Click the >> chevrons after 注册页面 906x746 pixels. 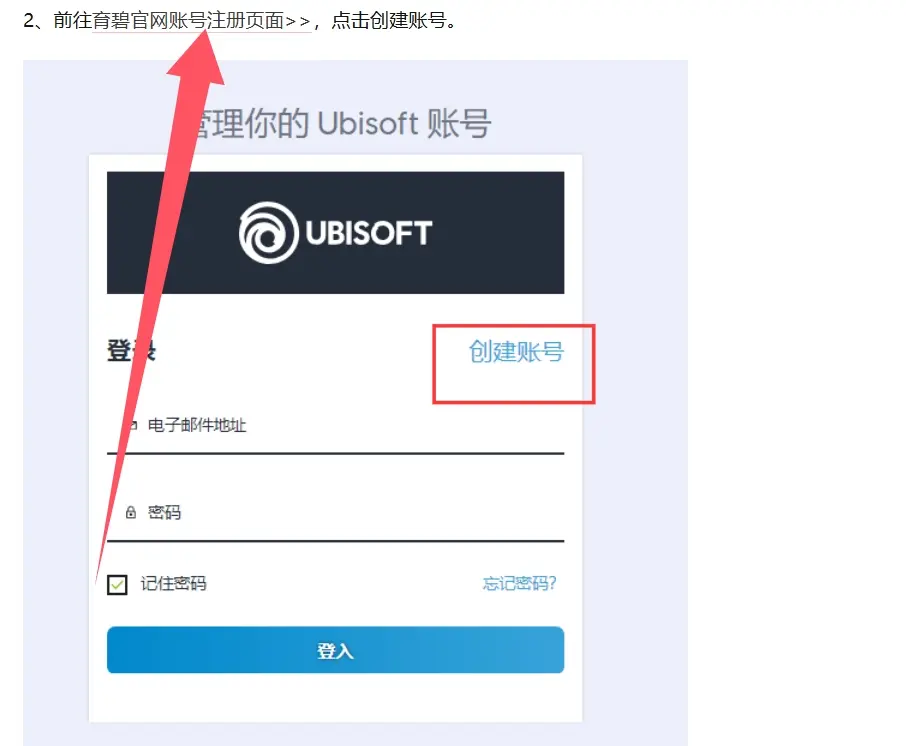[298, 22]
